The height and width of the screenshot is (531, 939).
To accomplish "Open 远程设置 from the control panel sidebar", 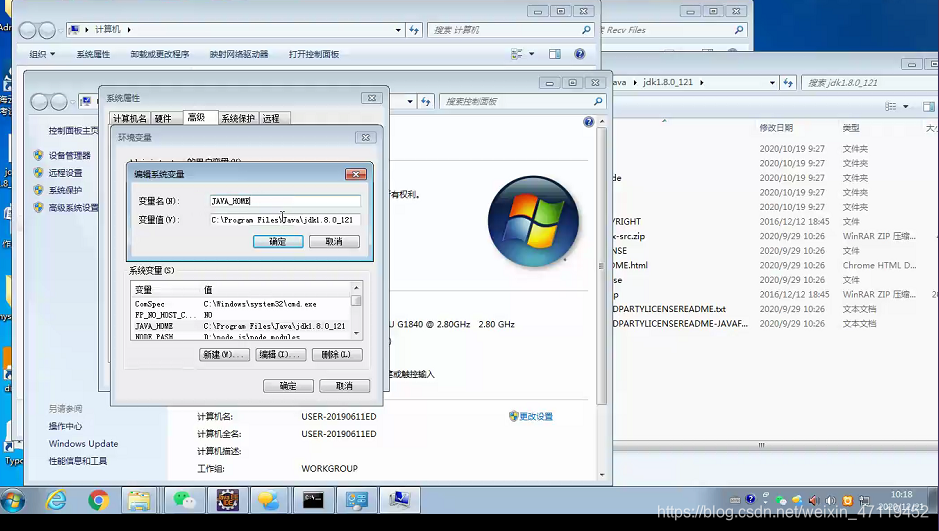I will click(x=65, y=173).
